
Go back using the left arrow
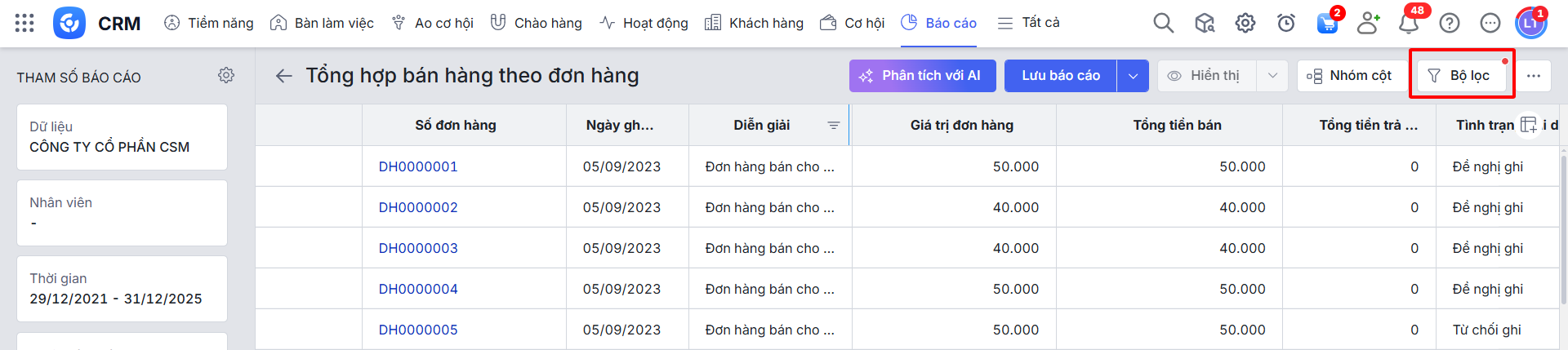[x=283, y=76]
